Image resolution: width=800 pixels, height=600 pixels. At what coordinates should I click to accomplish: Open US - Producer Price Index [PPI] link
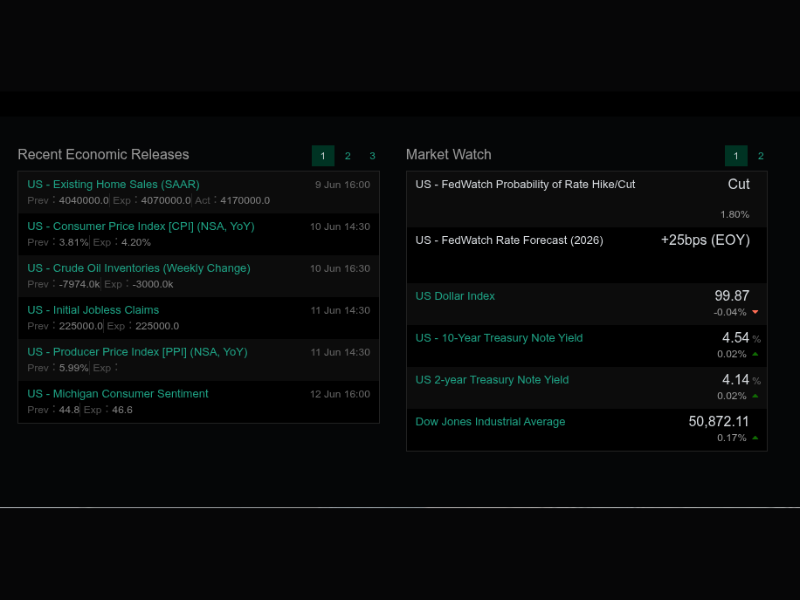click(137, 352)
